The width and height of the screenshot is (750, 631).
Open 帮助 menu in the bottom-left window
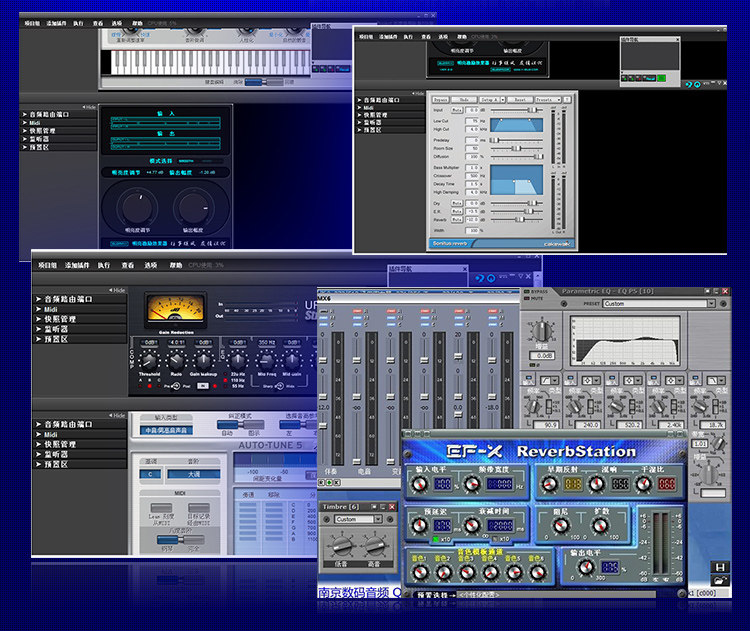click(176, 265)
